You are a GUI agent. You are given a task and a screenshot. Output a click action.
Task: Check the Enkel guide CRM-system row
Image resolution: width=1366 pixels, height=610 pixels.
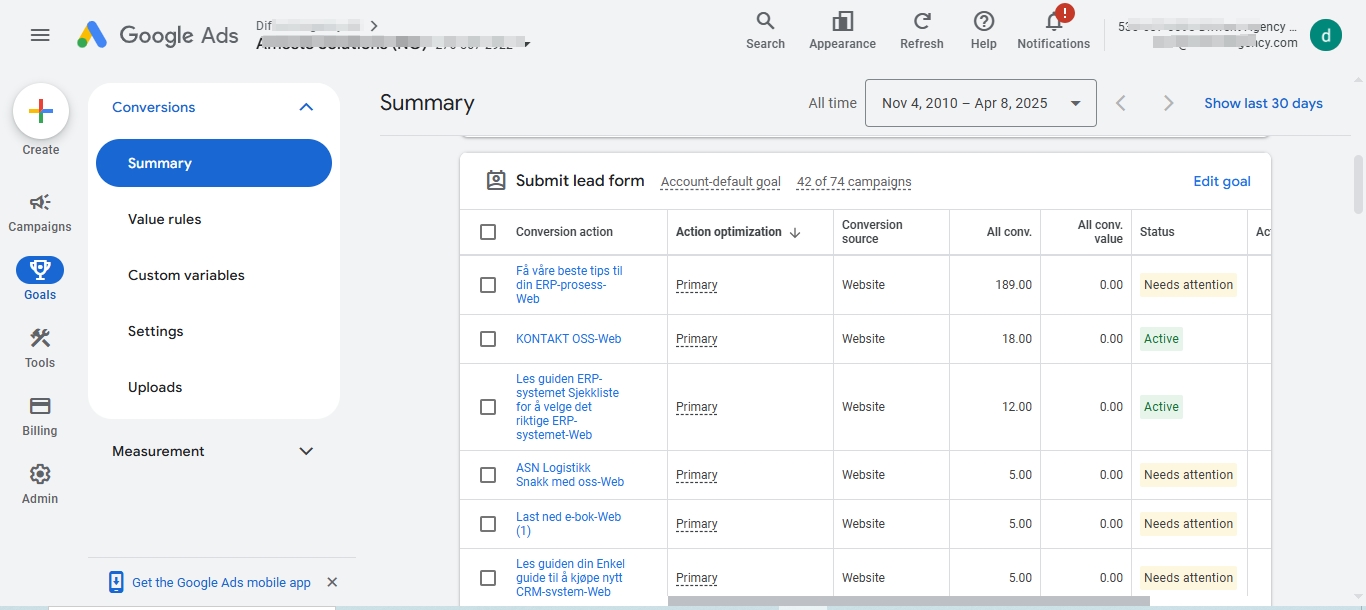(488, 578)
